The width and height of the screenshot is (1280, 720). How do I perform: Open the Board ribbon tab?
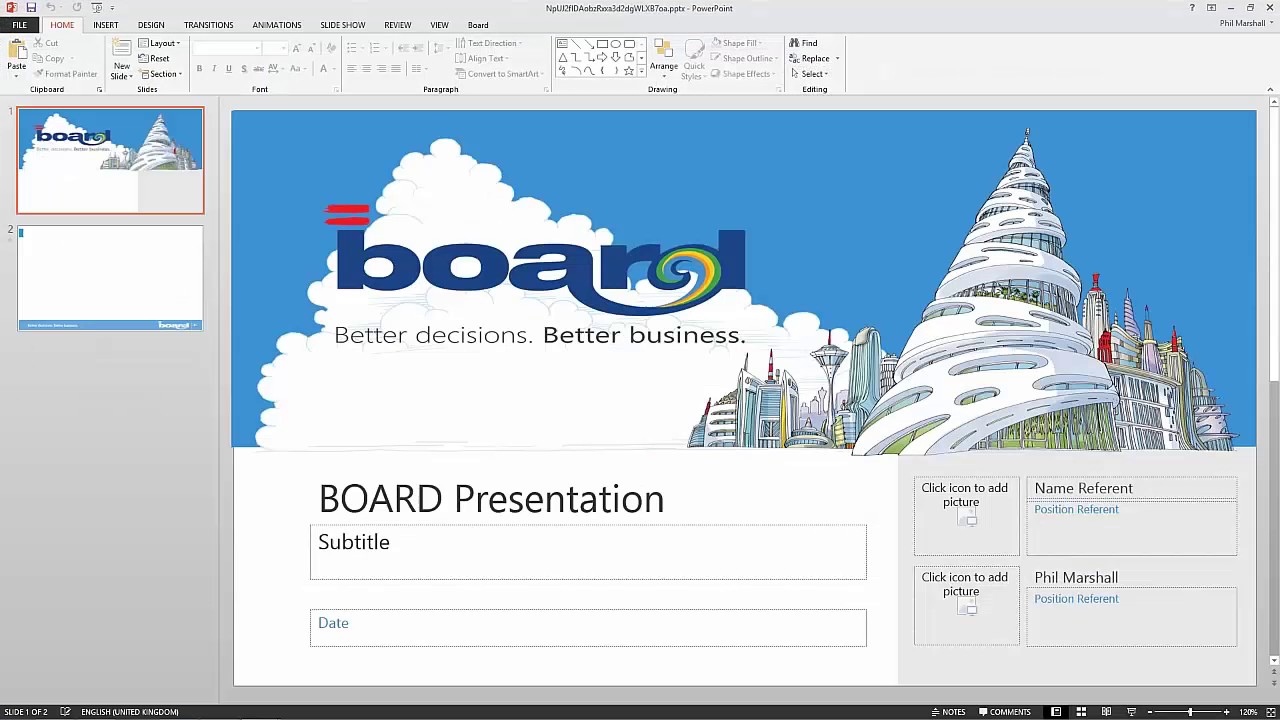tap(478, 25)
